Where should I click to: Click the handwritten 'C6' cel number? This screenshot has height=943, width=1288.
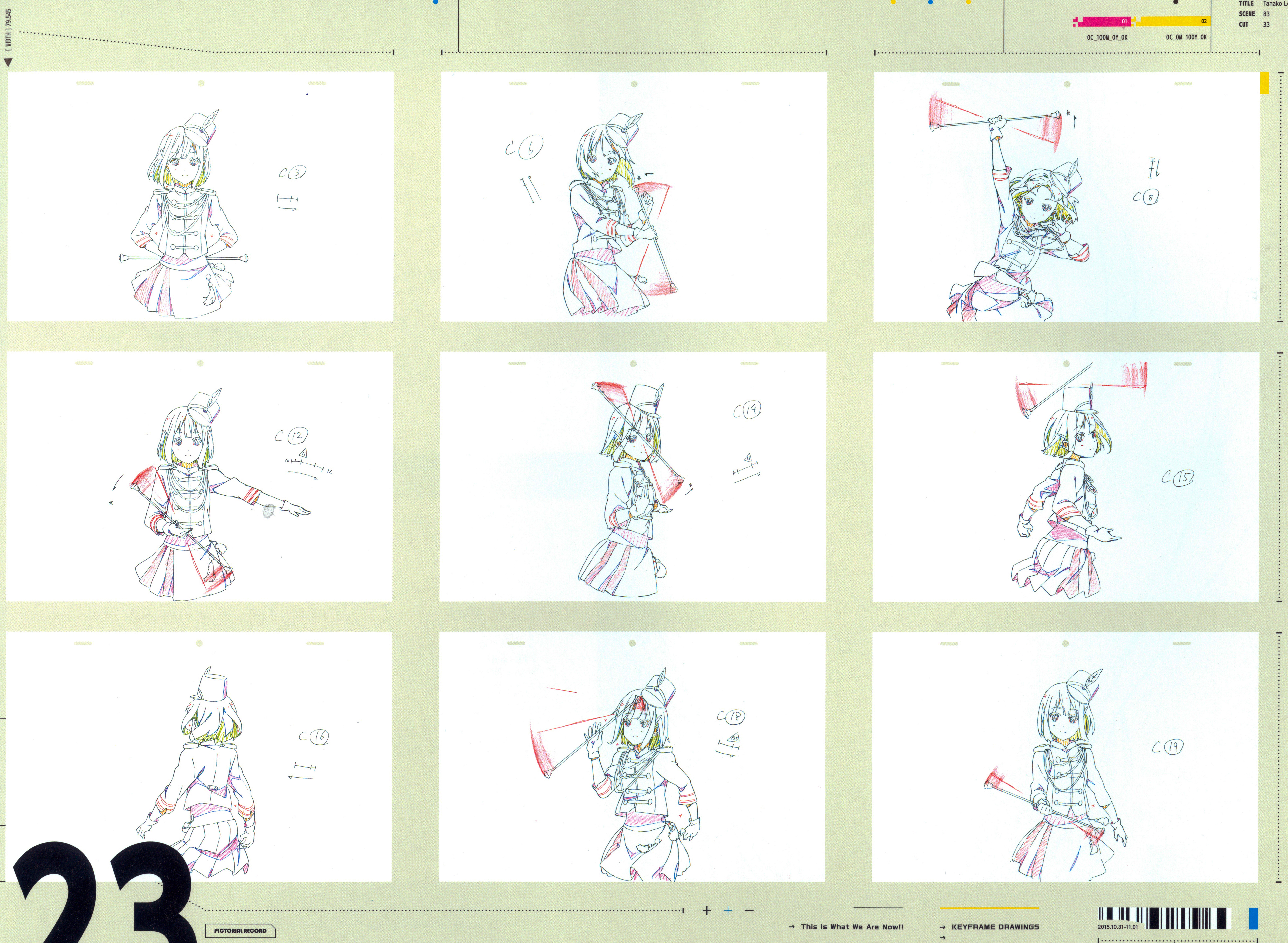[x=524, y=147]
